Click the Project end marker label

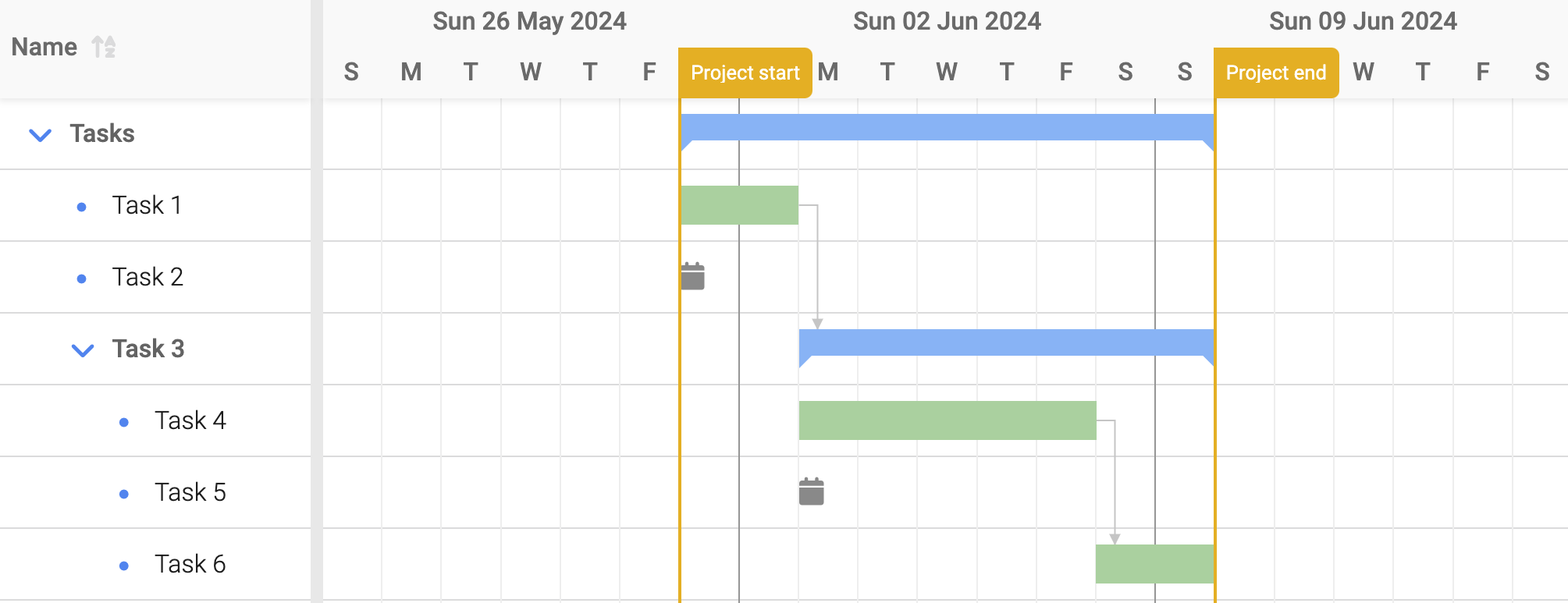coord(1276,73)
